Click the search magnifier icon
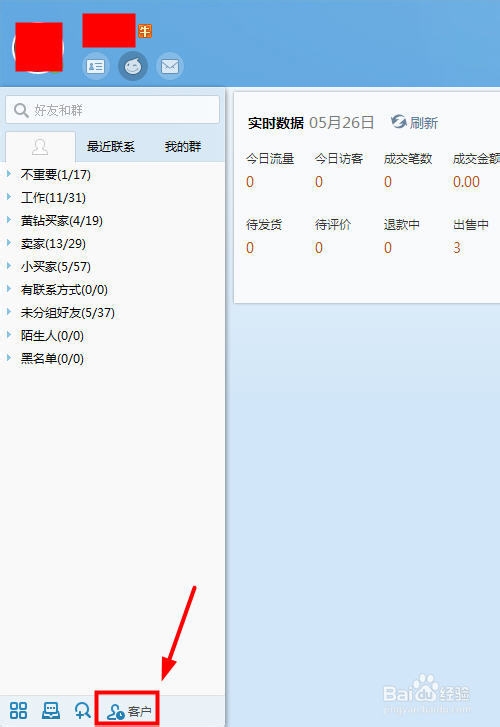This screenshot has width=500, height=727. click(21, 110)
